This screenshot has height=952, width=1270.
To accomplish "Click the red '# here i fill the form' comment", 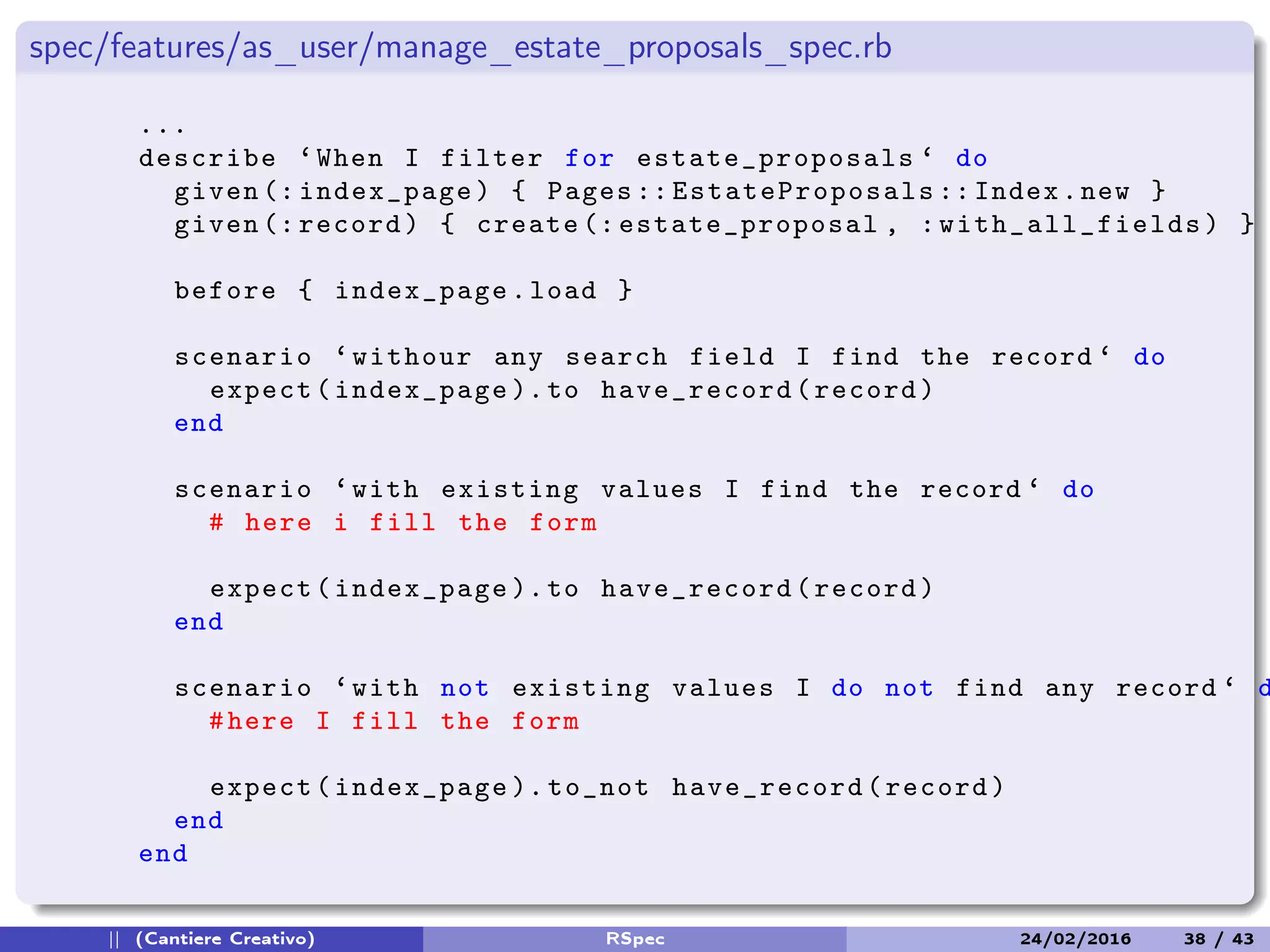I will (x=403, y=522).
